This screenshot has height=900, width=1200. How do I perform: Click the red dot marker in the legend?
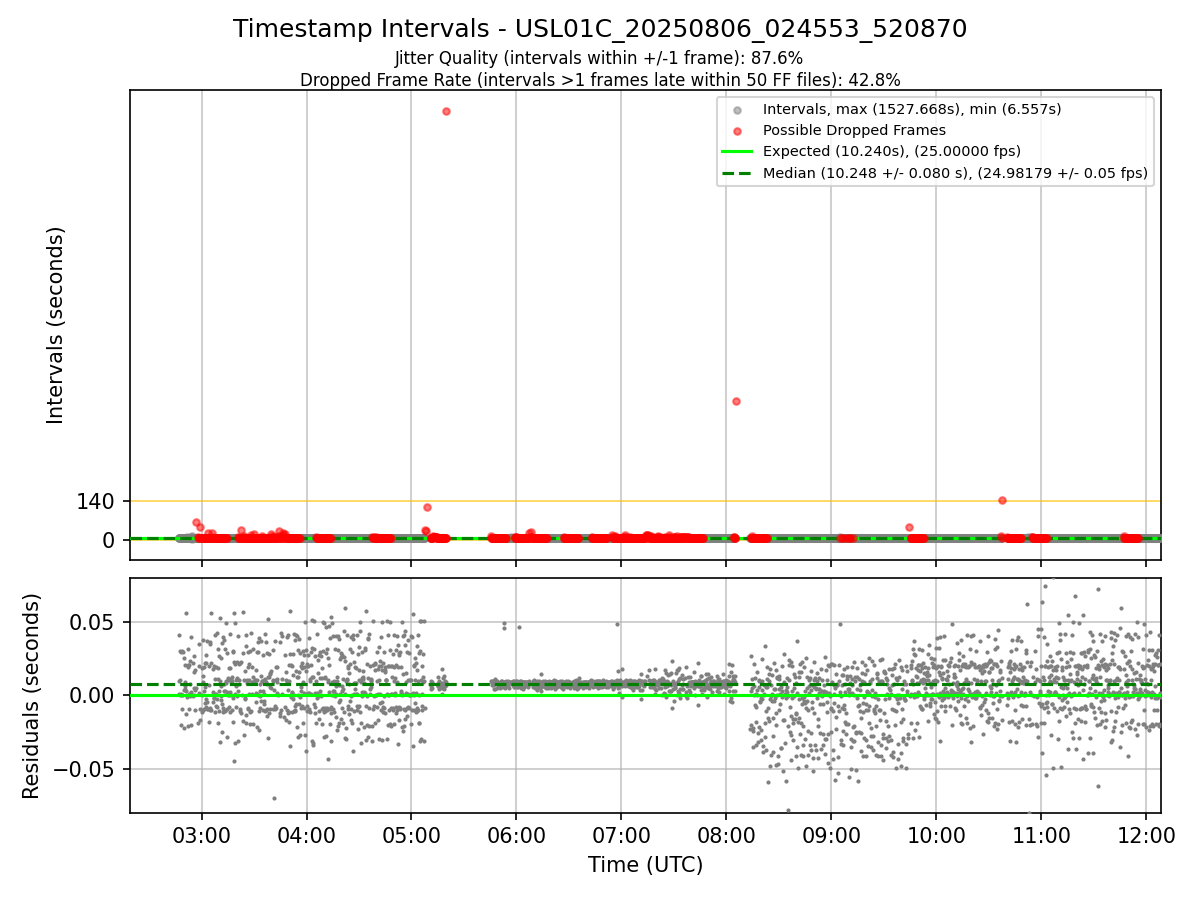(x=737, y=131)
